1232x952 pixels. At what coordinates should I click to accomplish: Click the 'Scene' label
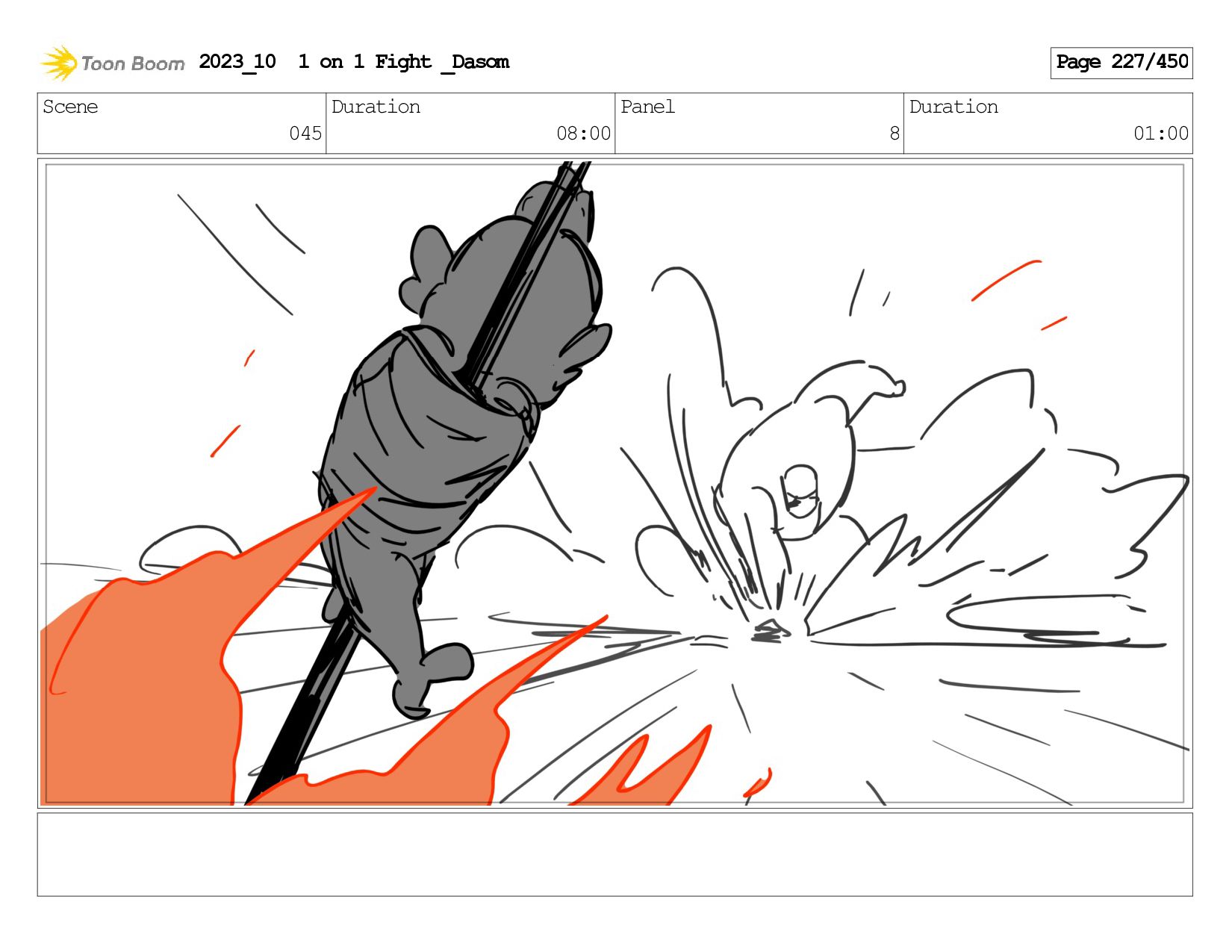(x=70, y=107)
